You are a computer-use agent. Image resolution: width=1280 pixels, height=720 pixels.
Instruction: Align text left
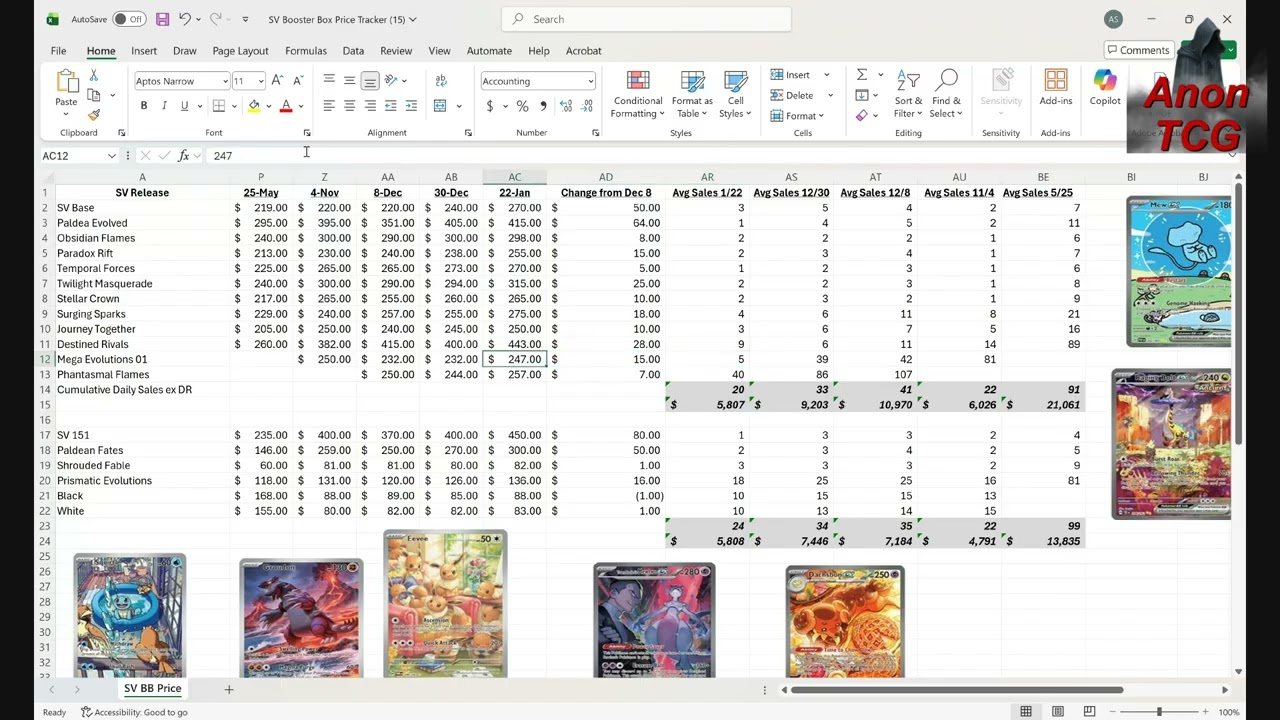pos(329,106)
